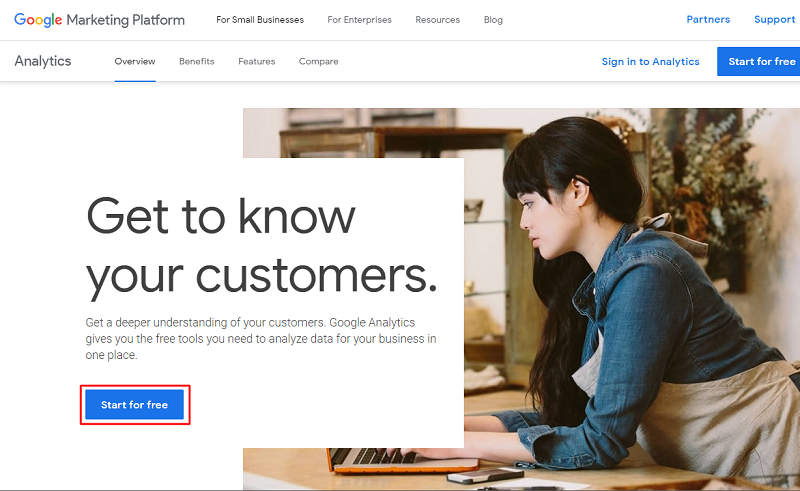The height and width of the screenshot is (491, 800).
Task: Open the For Small Businesses menu
Action: [x=260, y=20]
